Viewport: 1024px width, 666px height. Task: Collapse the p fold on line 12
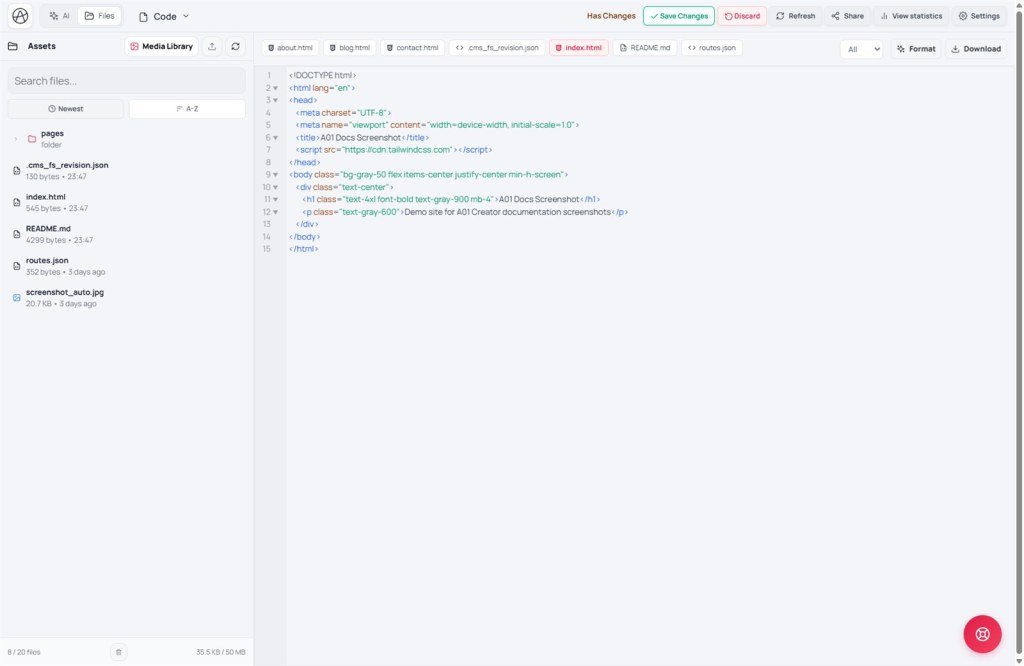276,212
